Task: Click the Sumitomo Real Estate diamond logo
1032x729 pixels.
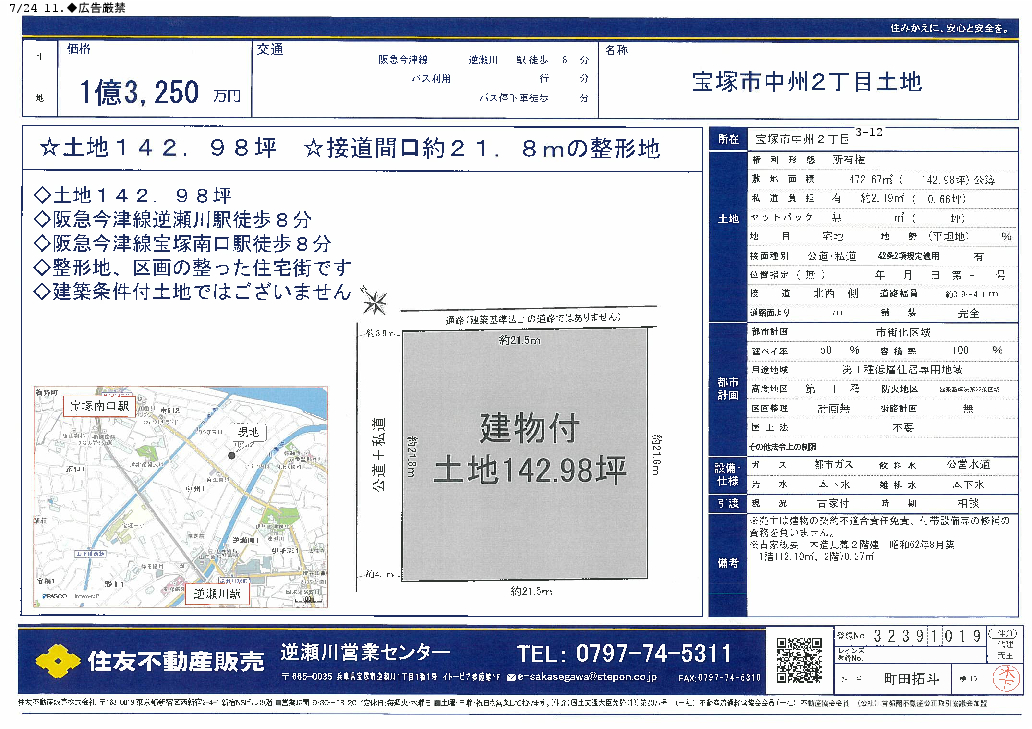Action: coord(56,659)
